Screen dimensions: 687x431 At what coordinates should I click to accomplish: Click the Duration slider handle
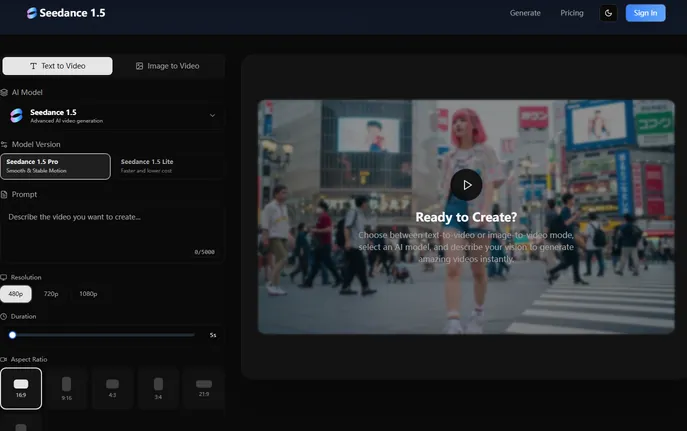click(13, 335)
